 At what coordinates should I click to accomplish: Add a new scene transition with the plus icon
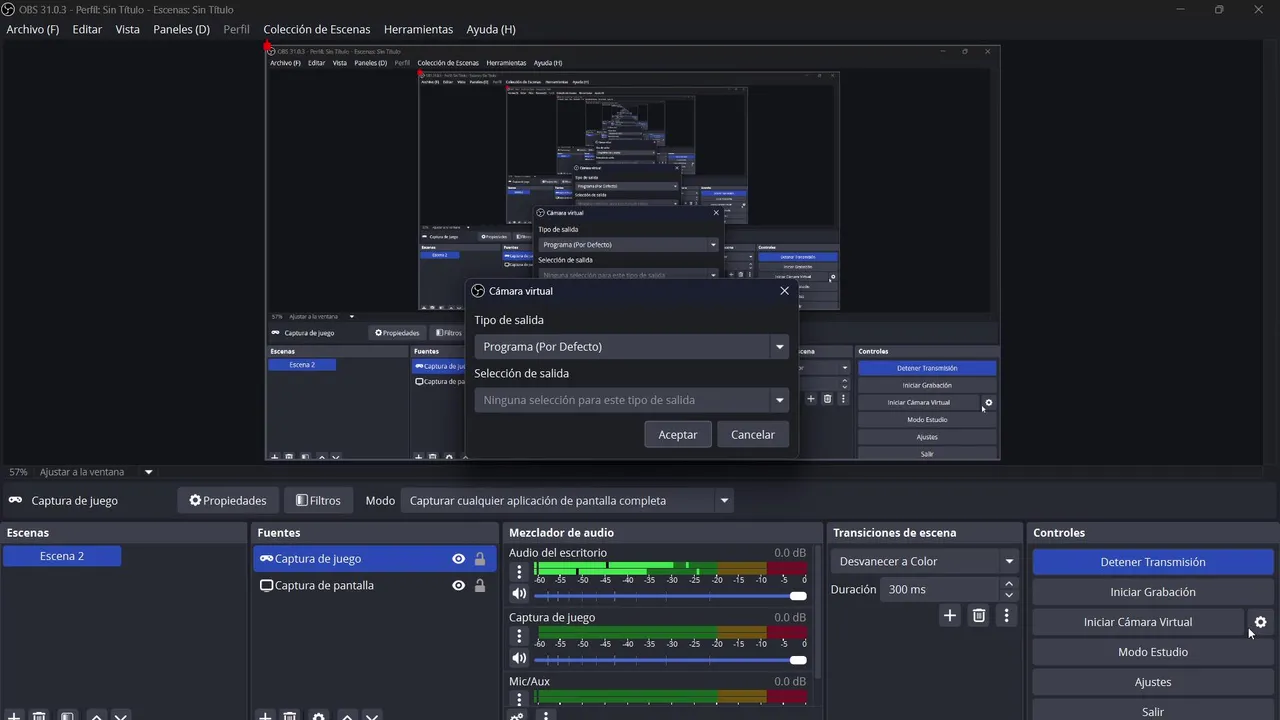pos(950,616)
